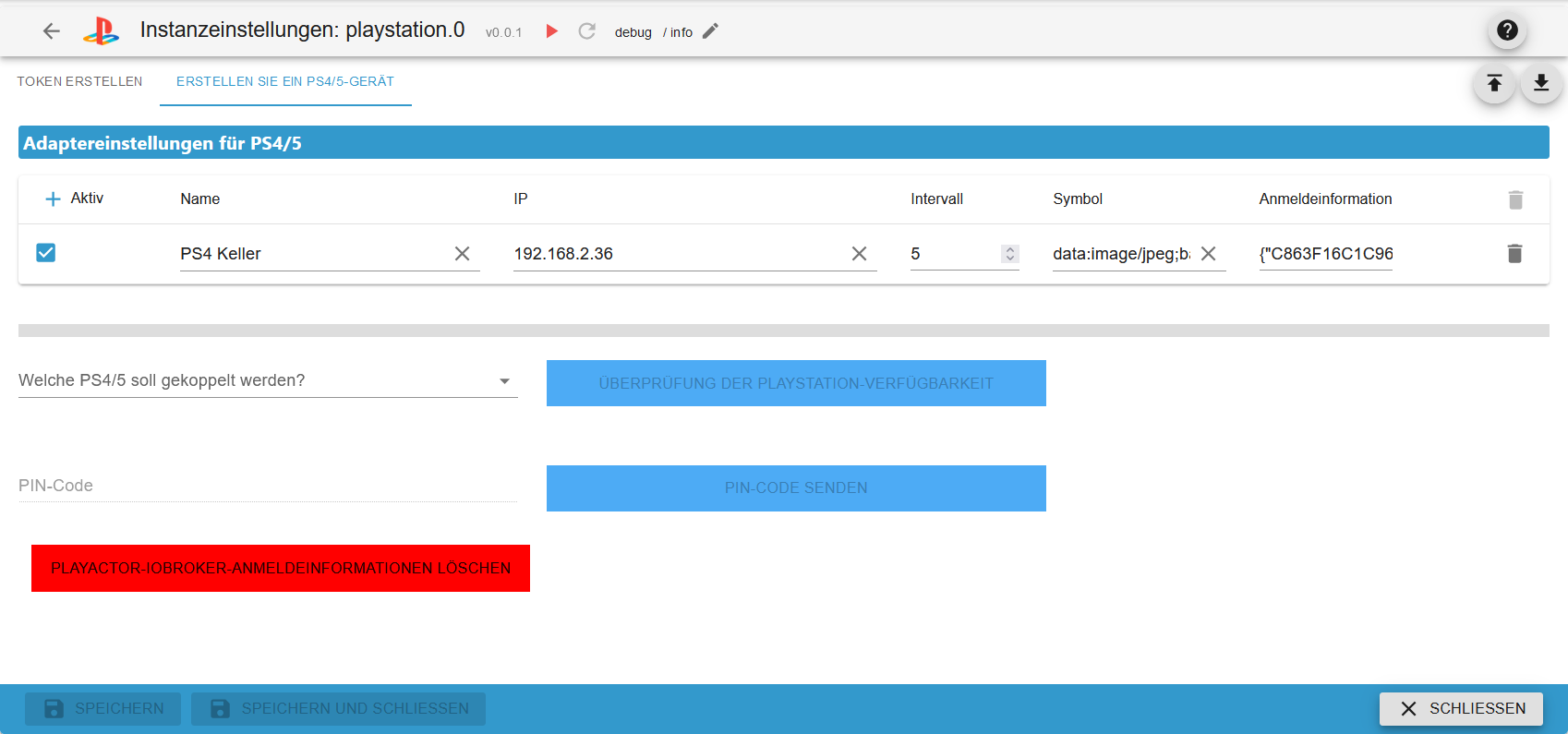
Task: Upload configuration from file
Action: (1494, 84)
